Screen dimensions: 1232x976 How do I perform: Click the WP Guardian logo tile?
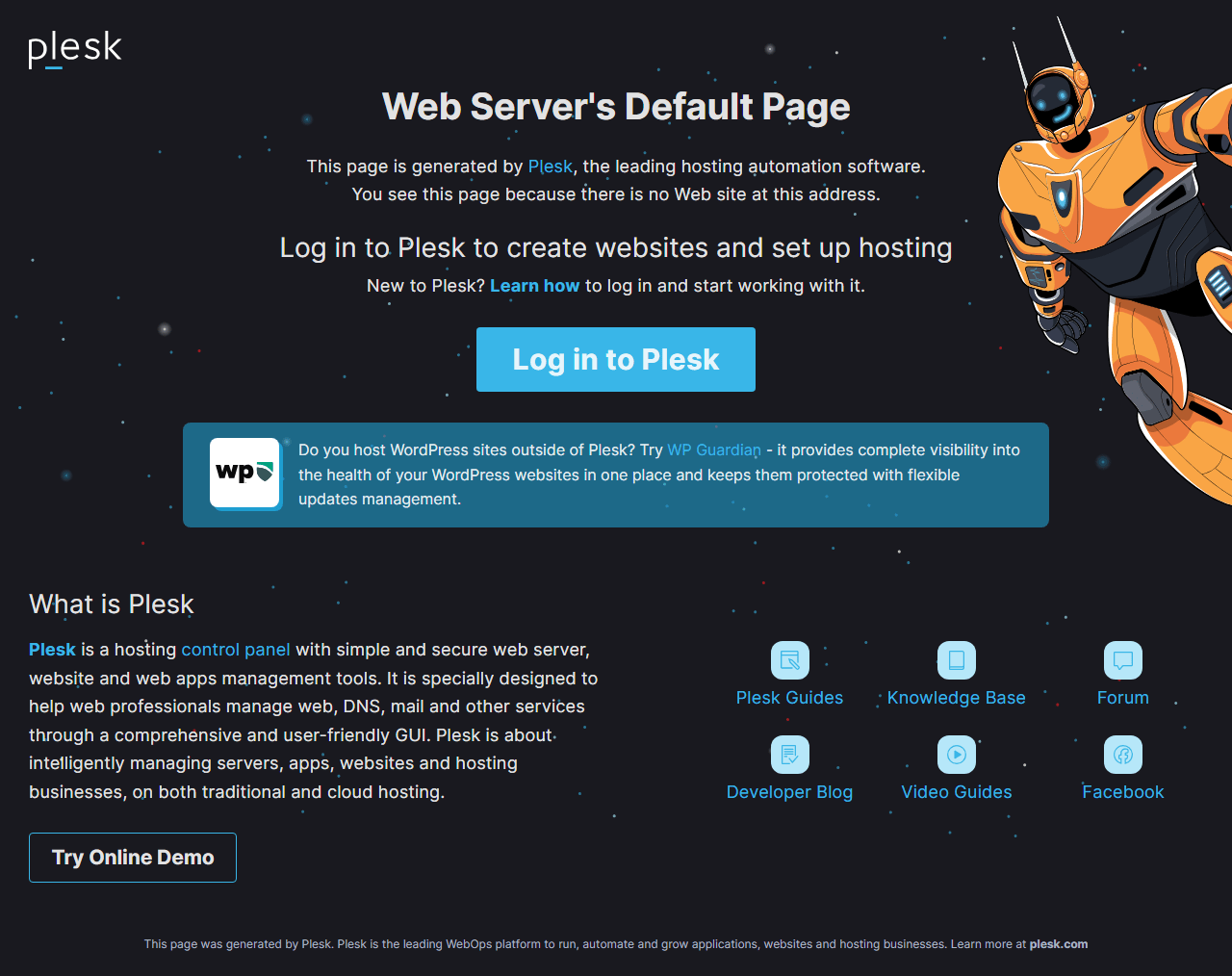[x=245, y=473]
